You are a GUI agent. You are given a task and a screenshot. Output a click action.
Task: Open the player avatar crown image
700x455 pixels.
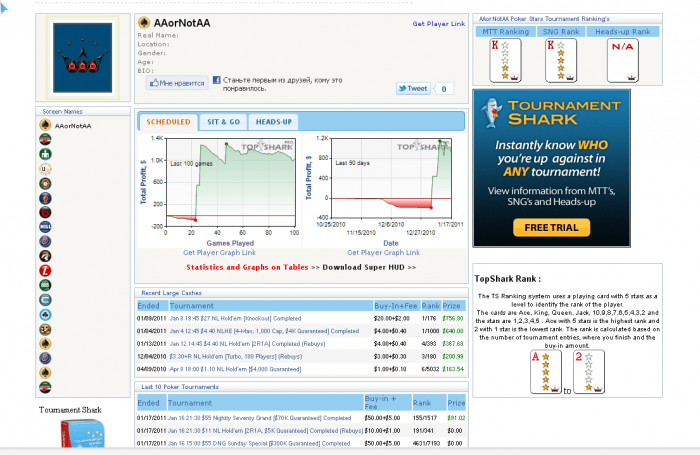coord(83,58)
